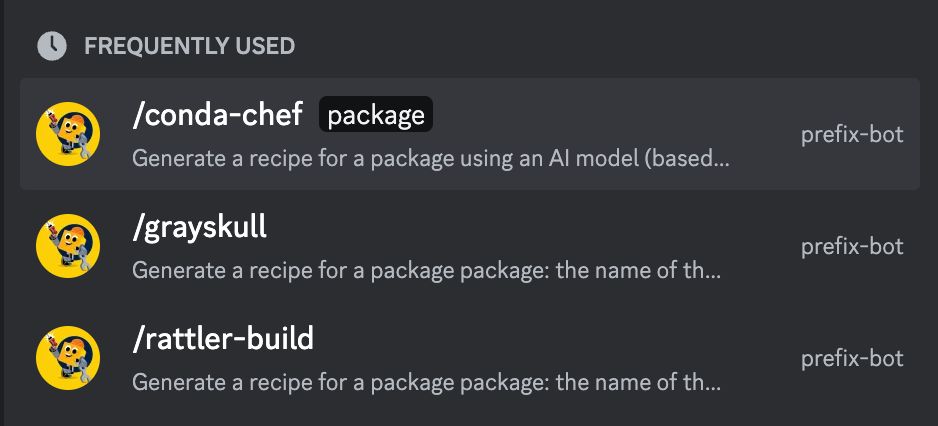Click the description text under /rattler-build
The width and height of the screenshot is (938, 426).
point(427,382)
